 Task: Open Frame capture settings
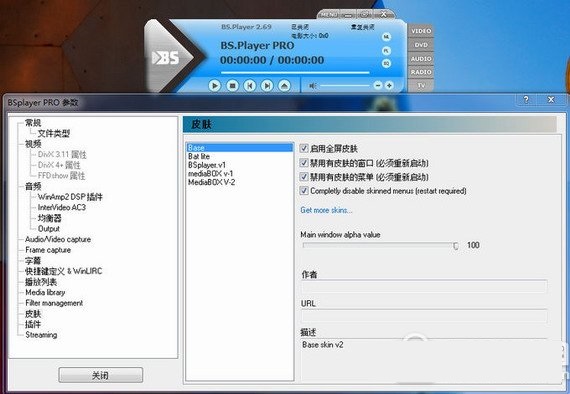(x=48, y=250)
